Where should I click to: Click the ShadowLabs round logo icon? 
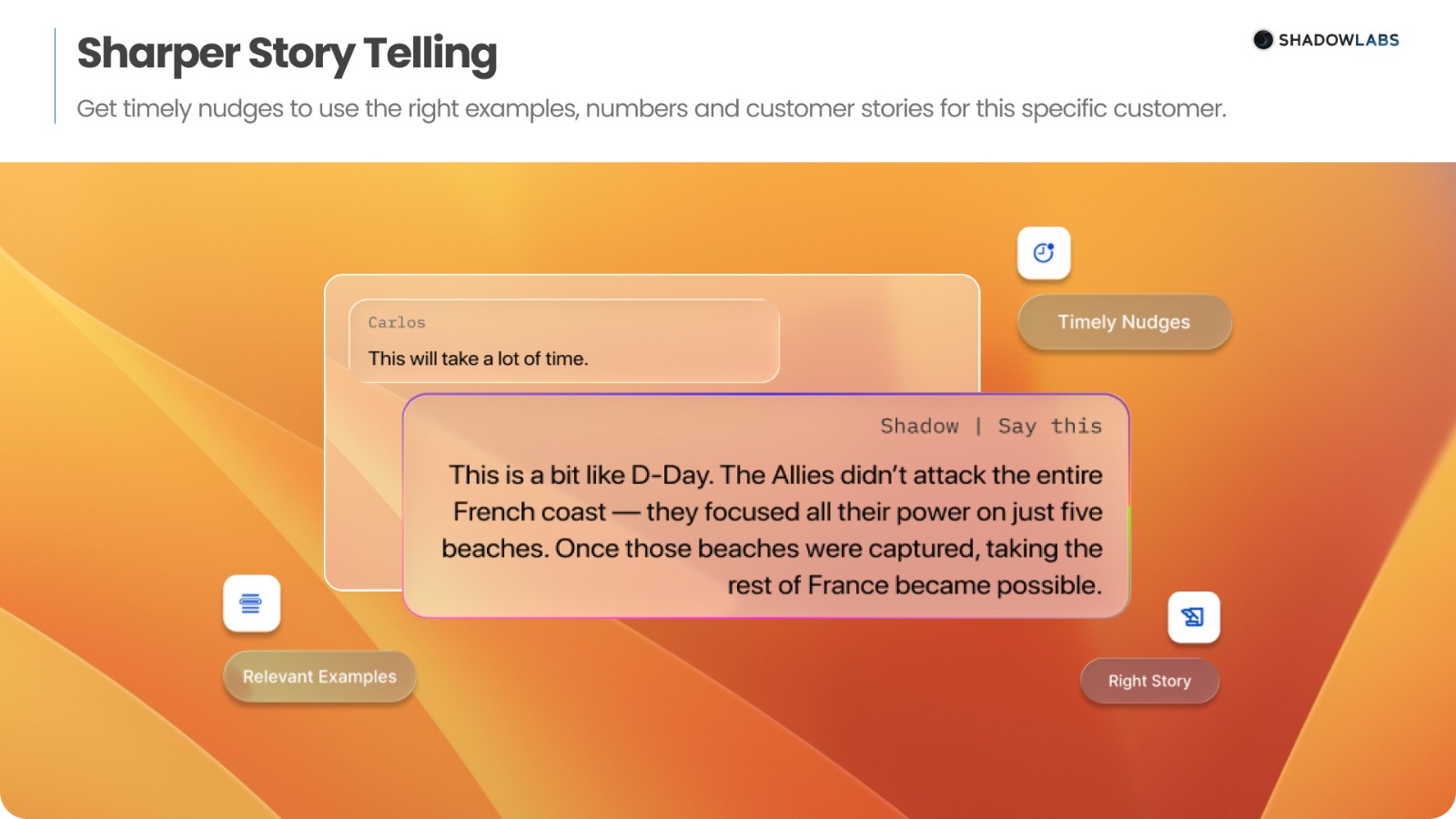coord(1263,40)
